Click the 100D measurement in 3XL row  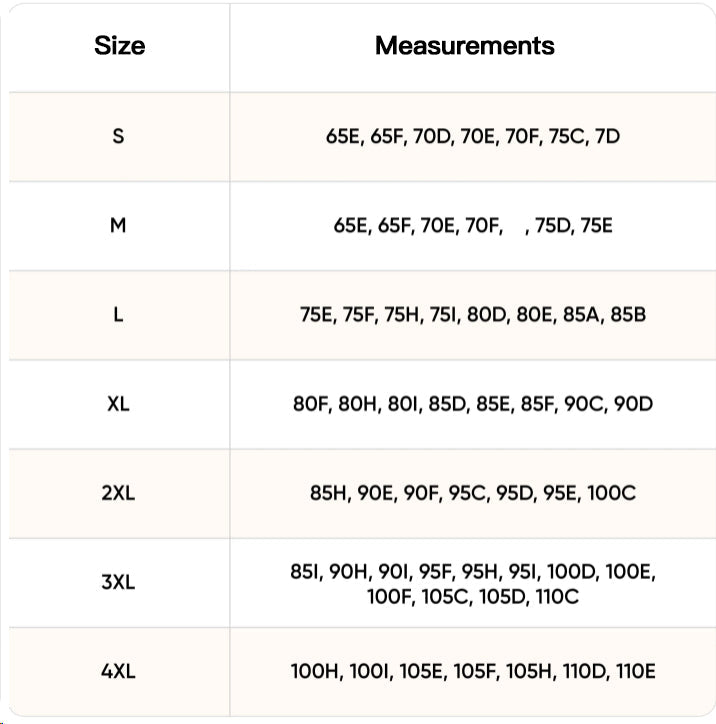(573, 572)
